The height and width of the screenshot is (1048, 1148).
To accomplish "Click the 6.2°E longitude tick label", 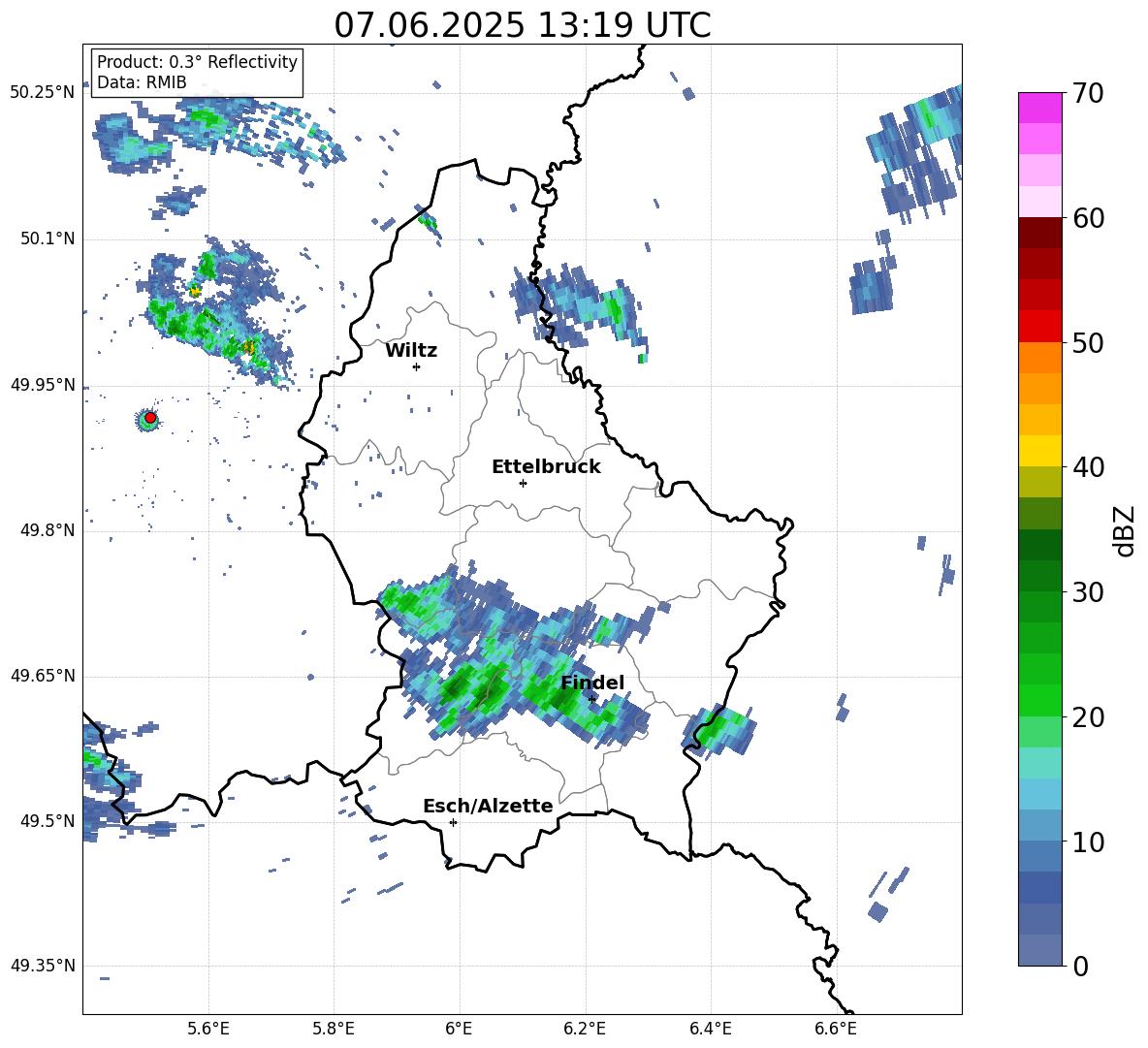I will point(585,1029).
